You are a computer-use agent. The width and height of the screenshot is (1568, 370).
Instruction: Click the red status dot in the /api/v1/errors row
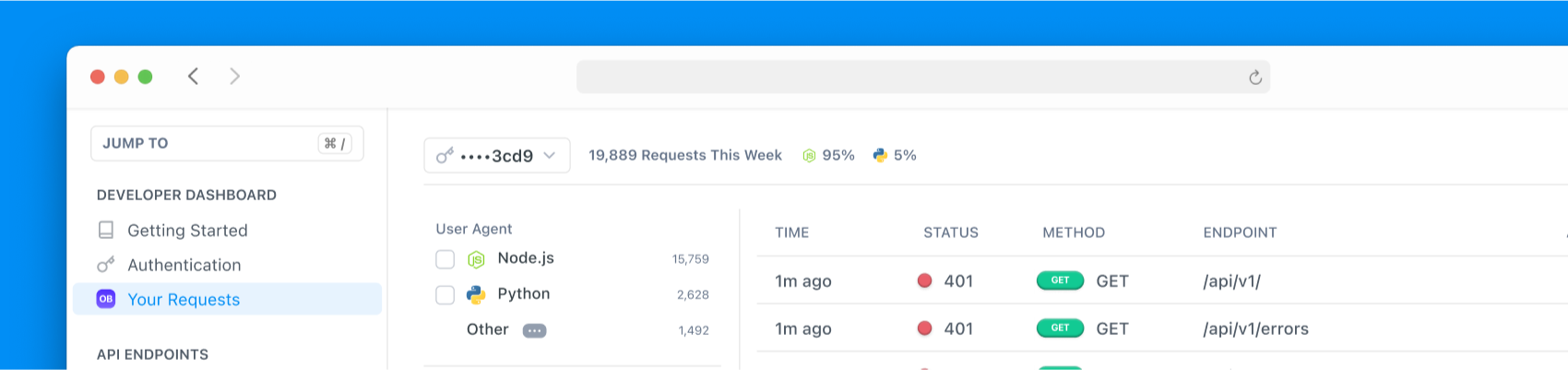pos(924,328)
